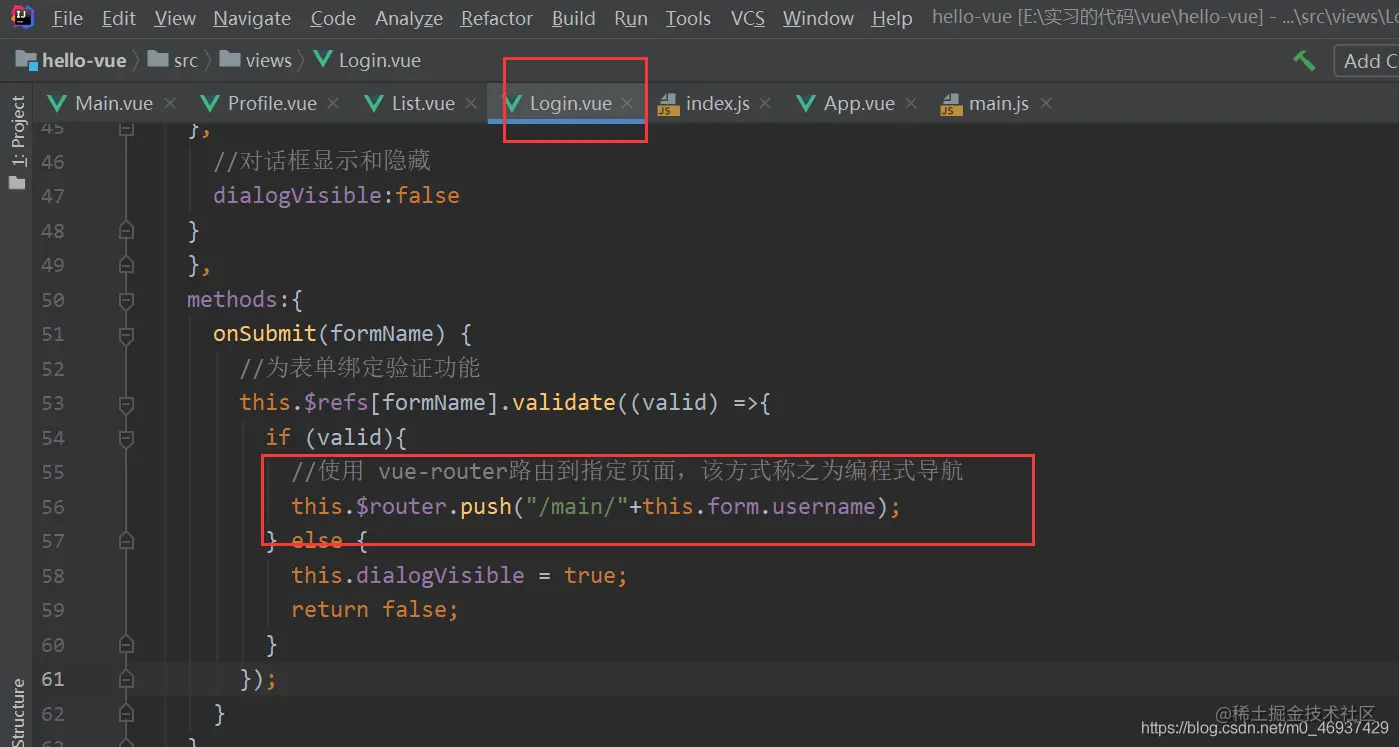
Task: Close the App.vue tab
Action: click(911, 103)
